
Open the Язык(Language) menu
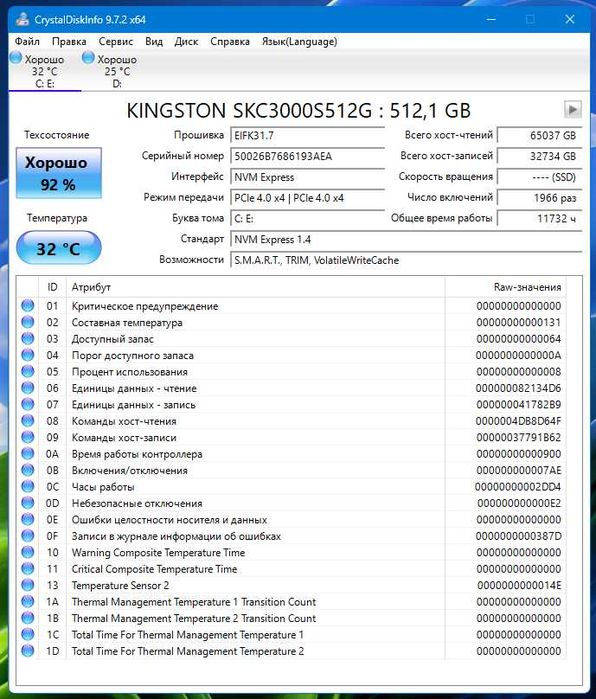pos(300,41)
